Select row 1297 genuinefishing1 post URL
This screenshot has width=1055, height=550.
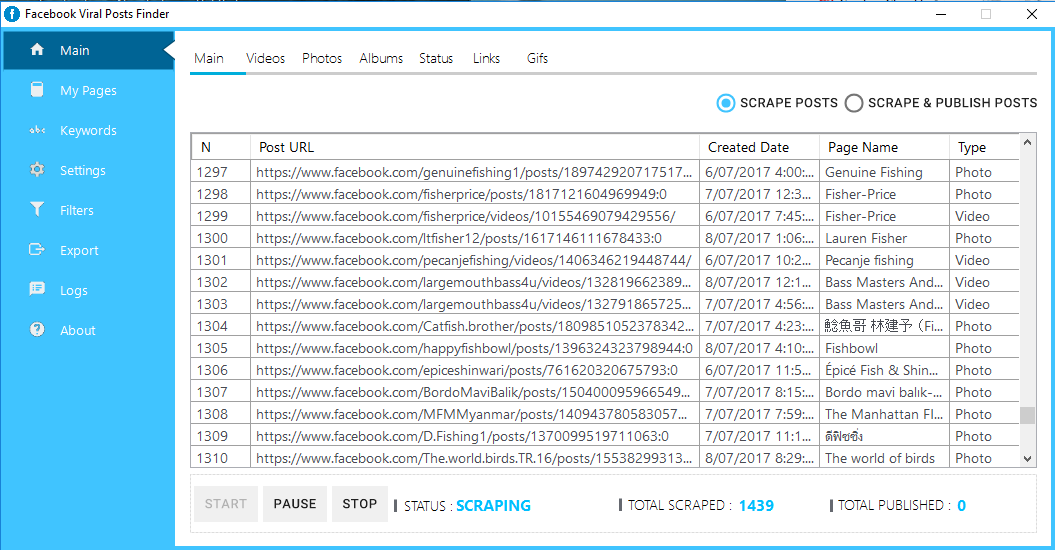(474, 172)
